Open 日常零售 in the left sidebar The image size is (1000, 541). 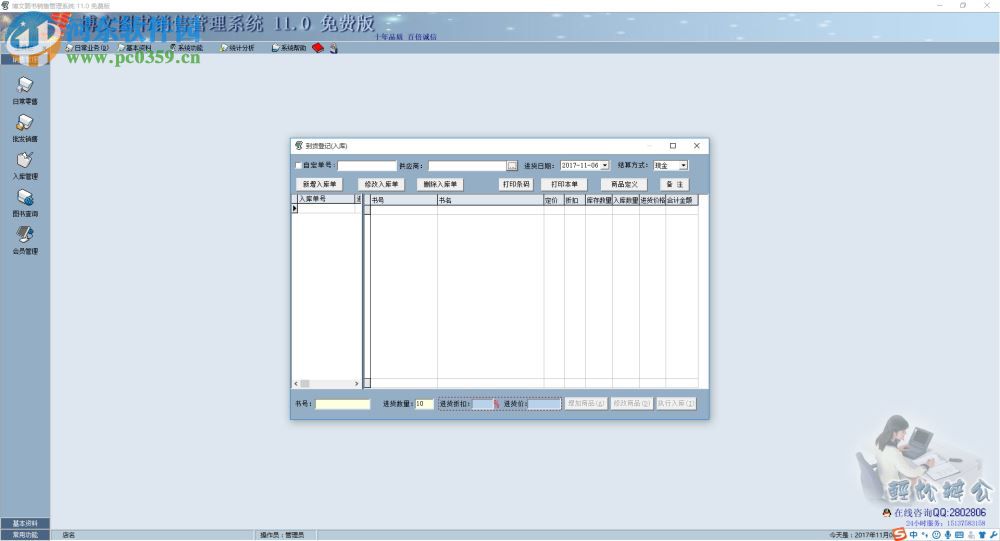click(25, 90)
